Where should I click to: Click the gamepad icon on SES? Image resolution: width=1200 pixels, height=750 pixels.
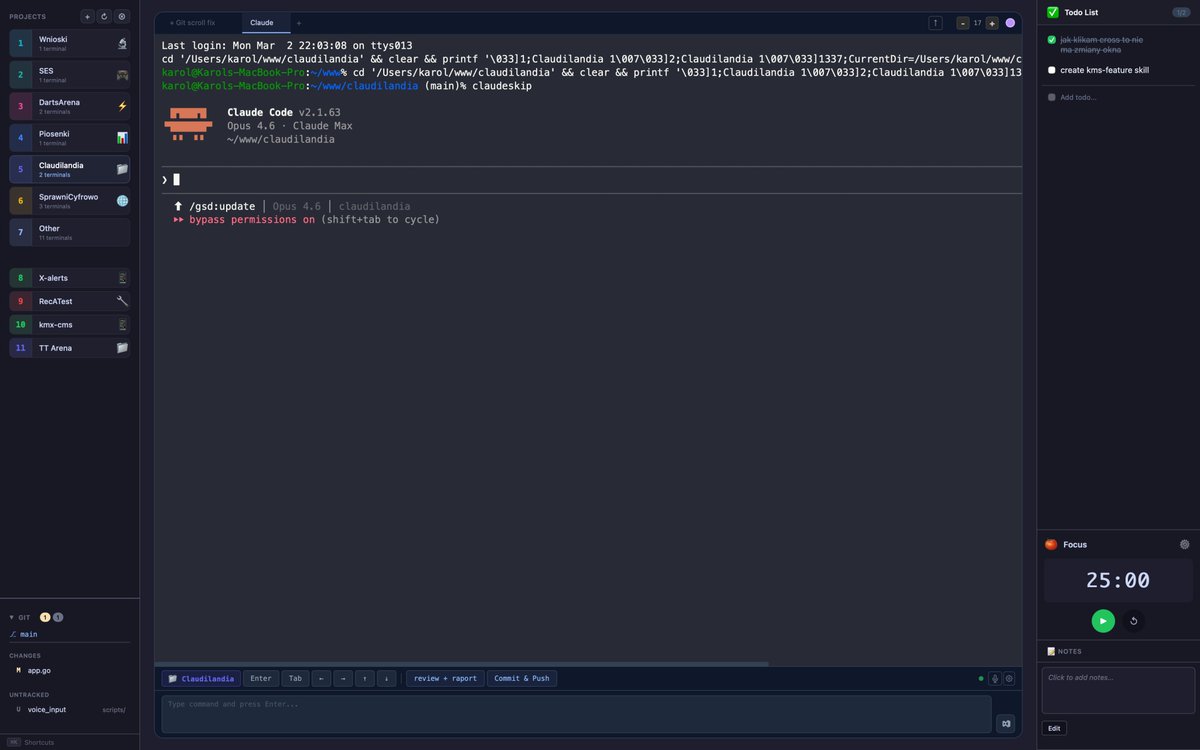122,75
